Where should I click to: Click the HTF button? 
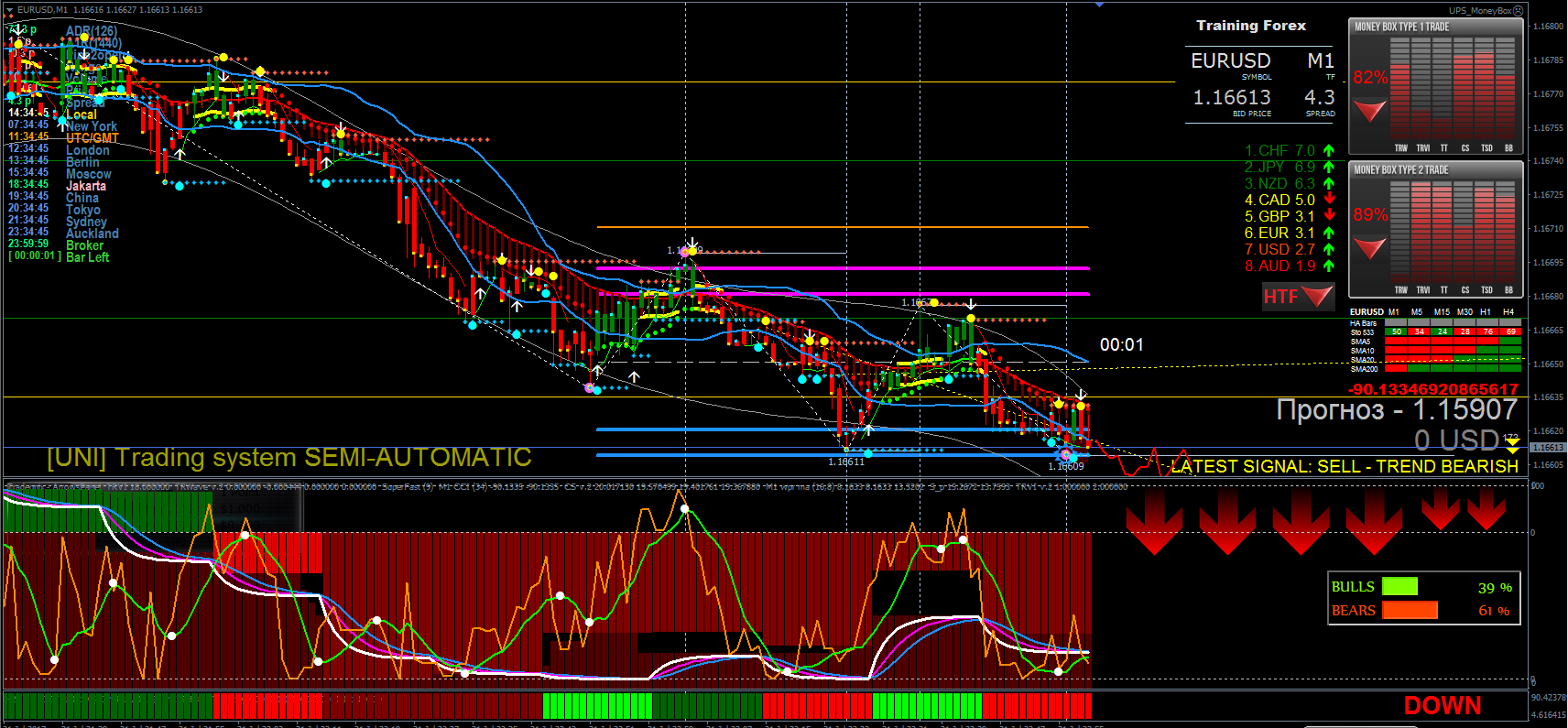pyautogui.click(x=1298, y=296)
